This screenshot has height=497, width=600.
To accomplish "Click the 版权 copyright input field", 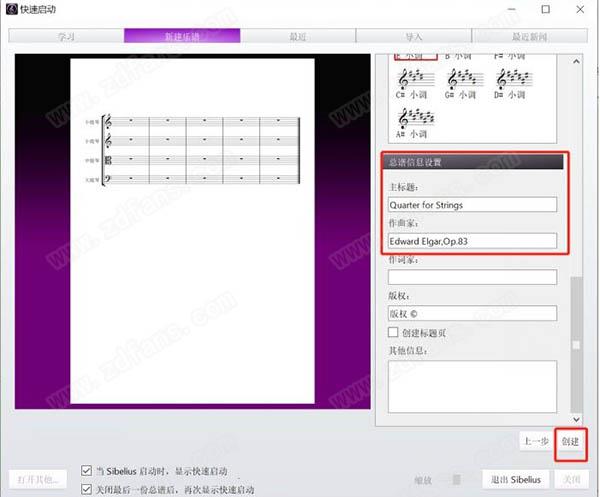I will (x=472, y=313).
